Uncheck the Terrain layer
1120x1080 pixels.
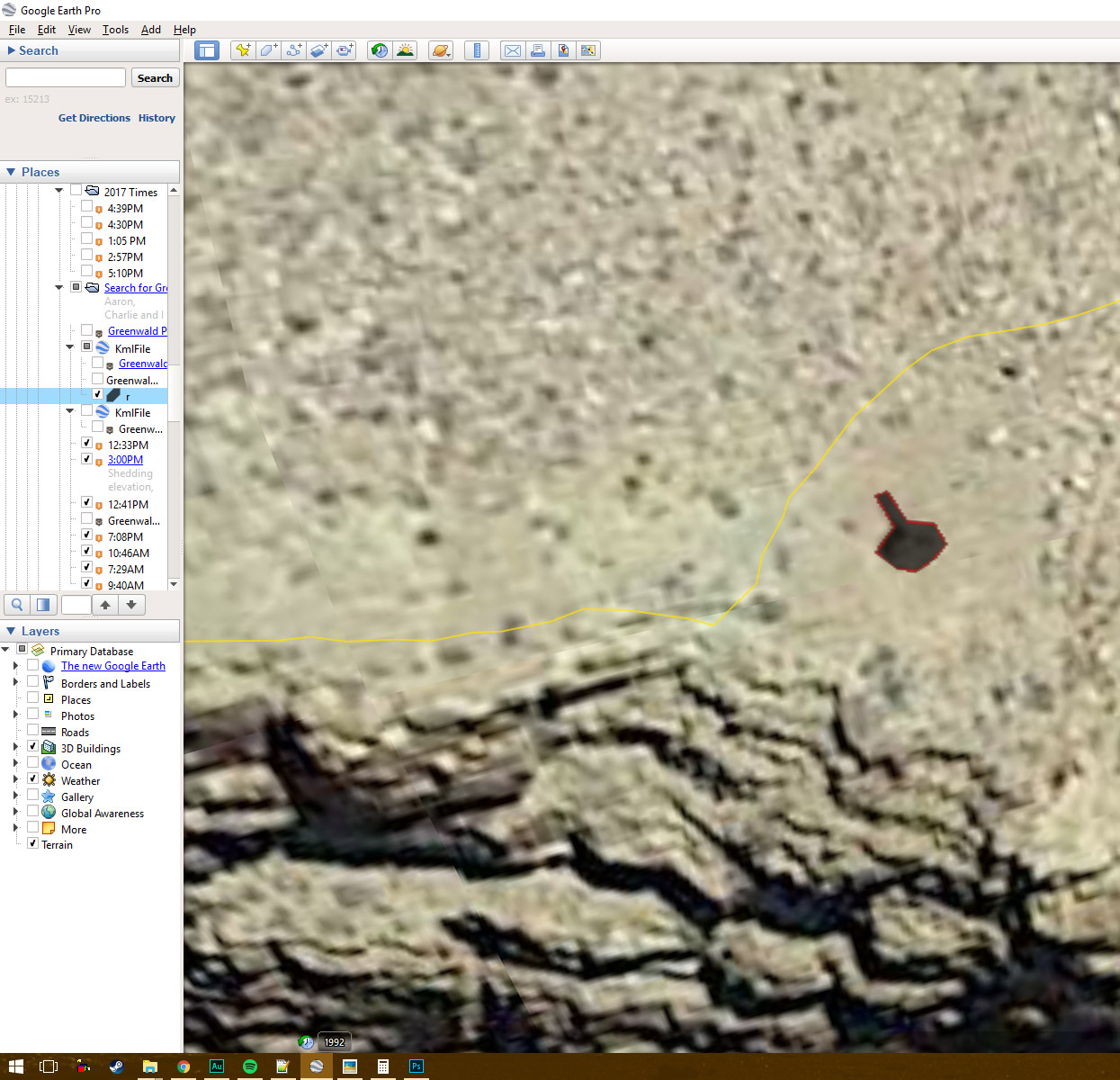coord(32,843)
